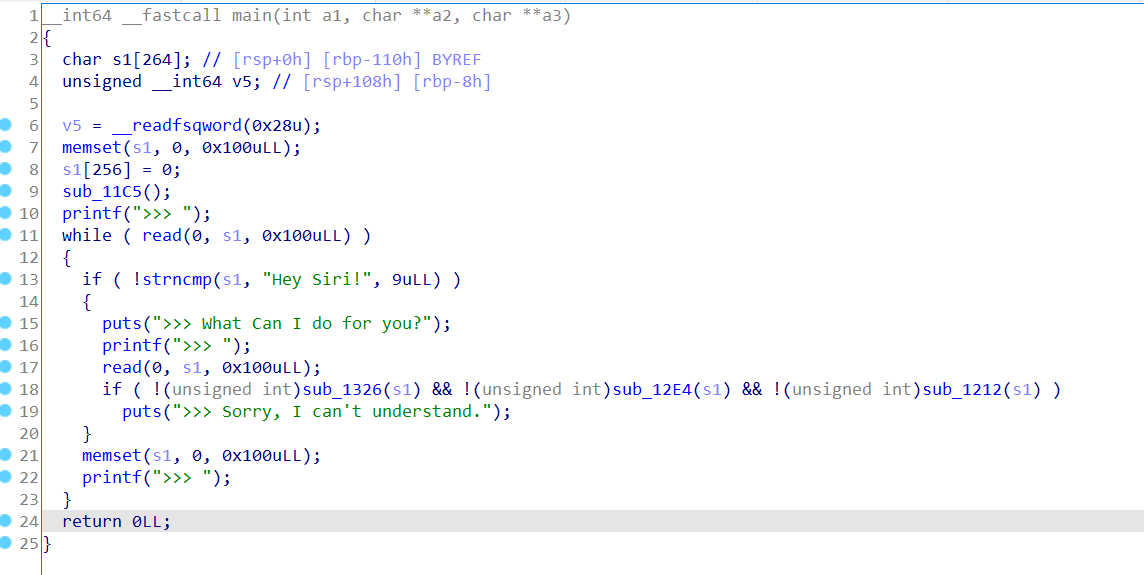Toggle breakpoint dot on line 16
Image resolution: width=1144 pixels, height=575 pixels.
click(6, 344)
